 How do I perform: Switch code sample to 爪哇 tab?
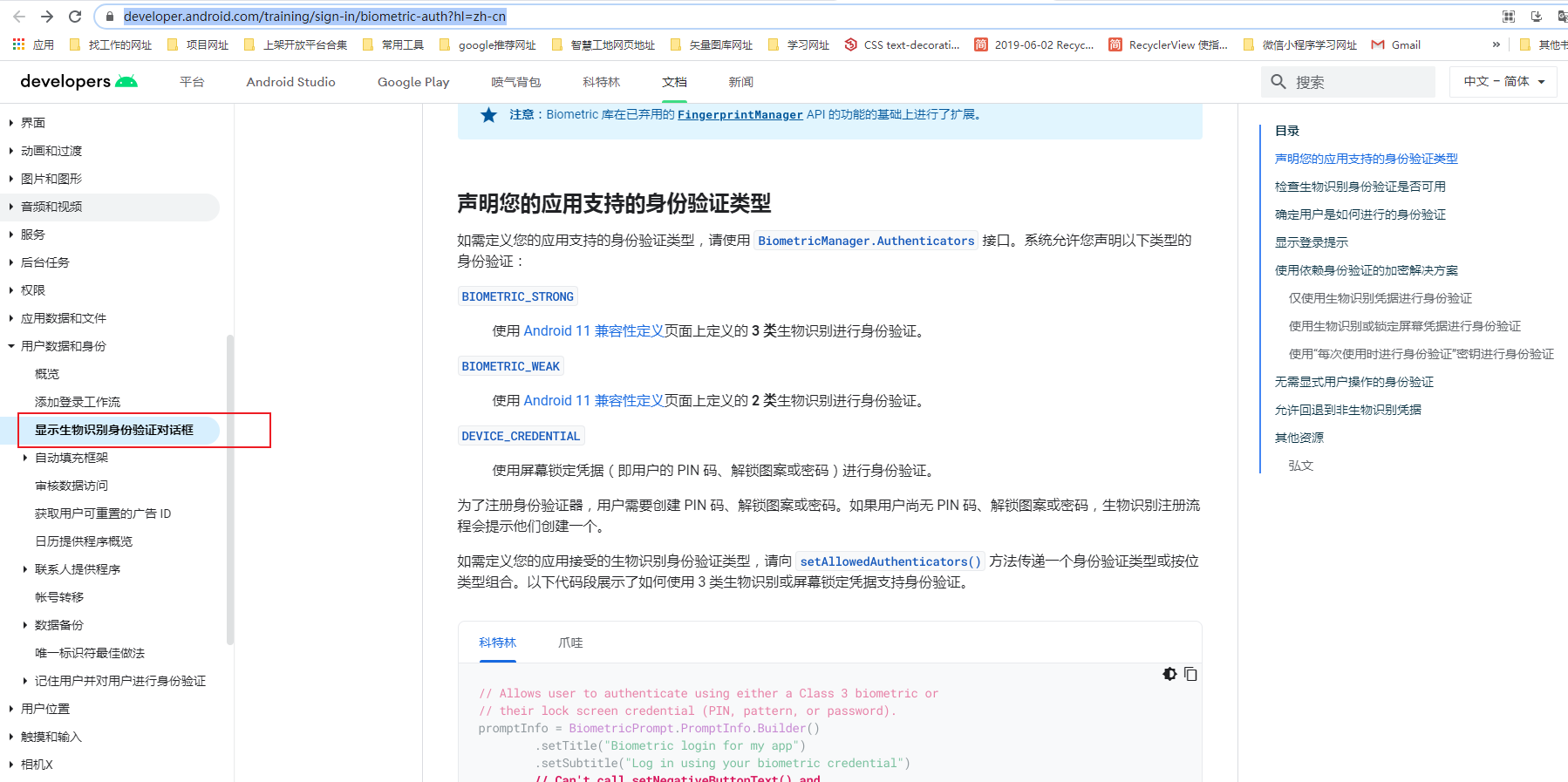pyautogui.click(x=570, y=643)
